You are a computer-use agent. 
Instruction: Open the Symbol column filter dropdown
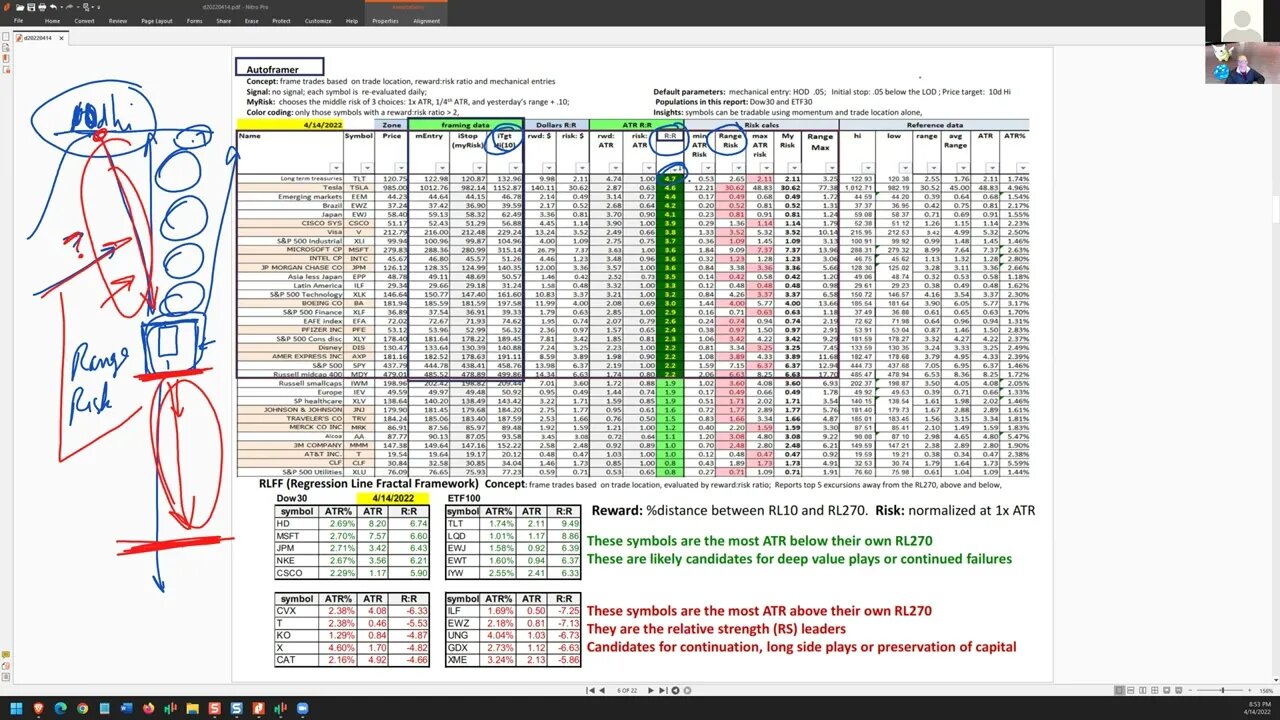tap(367, 167)
